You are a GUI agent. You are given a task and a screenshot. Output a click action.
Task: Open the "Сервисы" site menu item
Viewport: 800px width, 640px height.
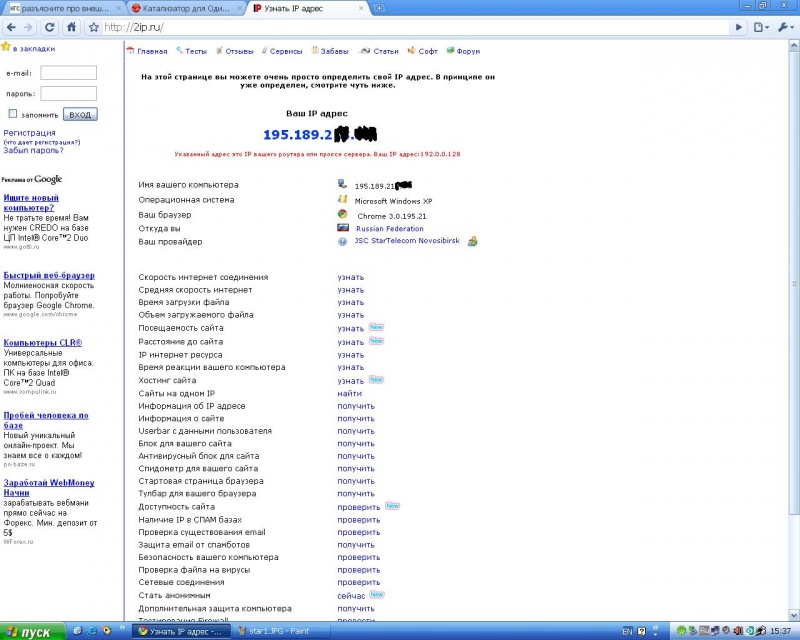tap(285, 51)
